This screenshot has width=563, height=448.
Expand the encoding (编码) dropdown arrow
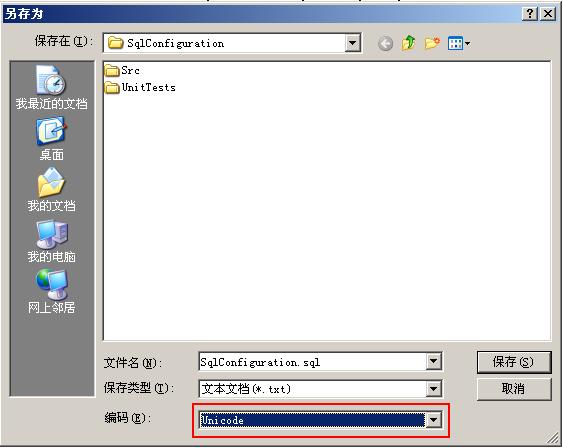pos(434,419)
